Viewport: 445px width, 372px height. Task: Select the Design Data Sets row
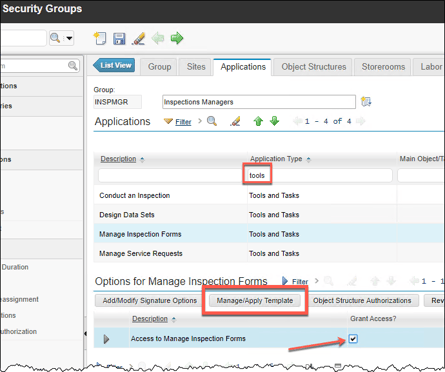tap(269, 215)
